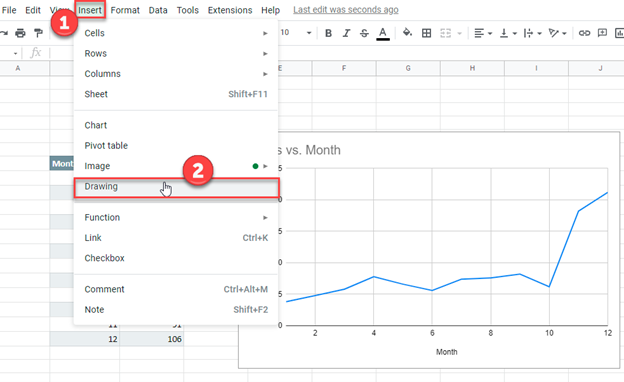This screenshot has height=382, width=624.
Task: Expand the Columns submenu
Action: point(176,74)
